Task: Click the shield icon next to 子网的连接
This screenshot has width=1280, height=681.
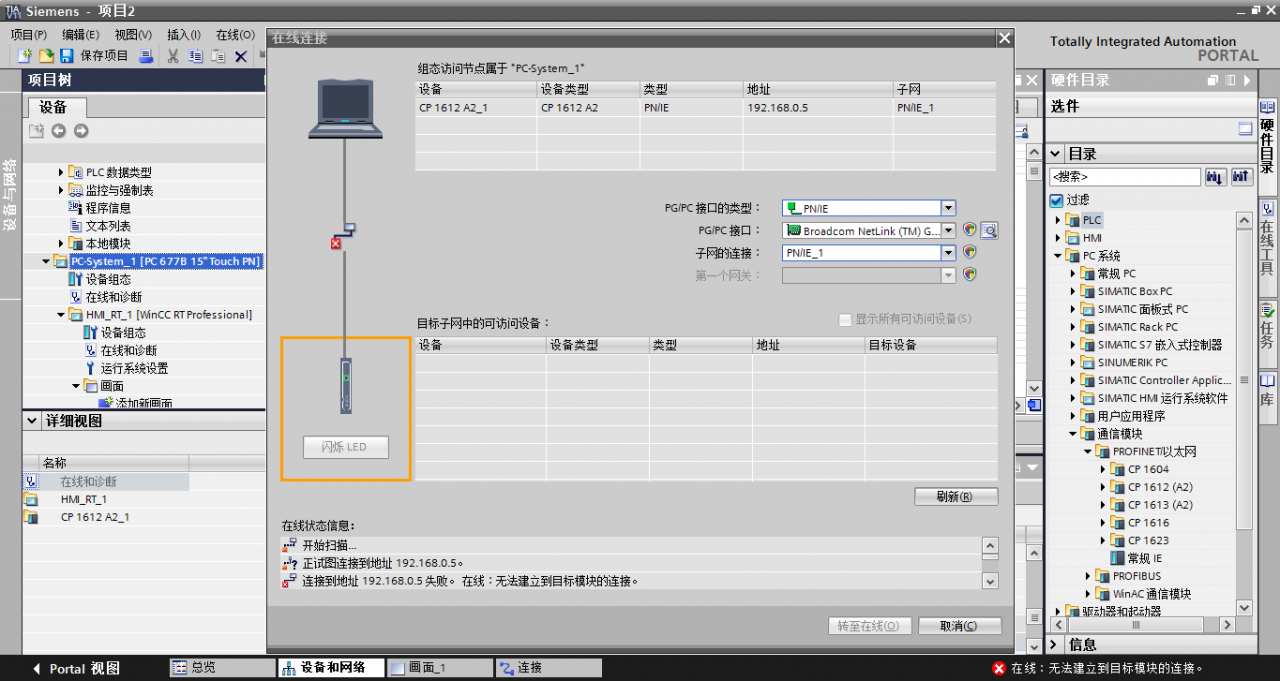Action: pos(969,252)
